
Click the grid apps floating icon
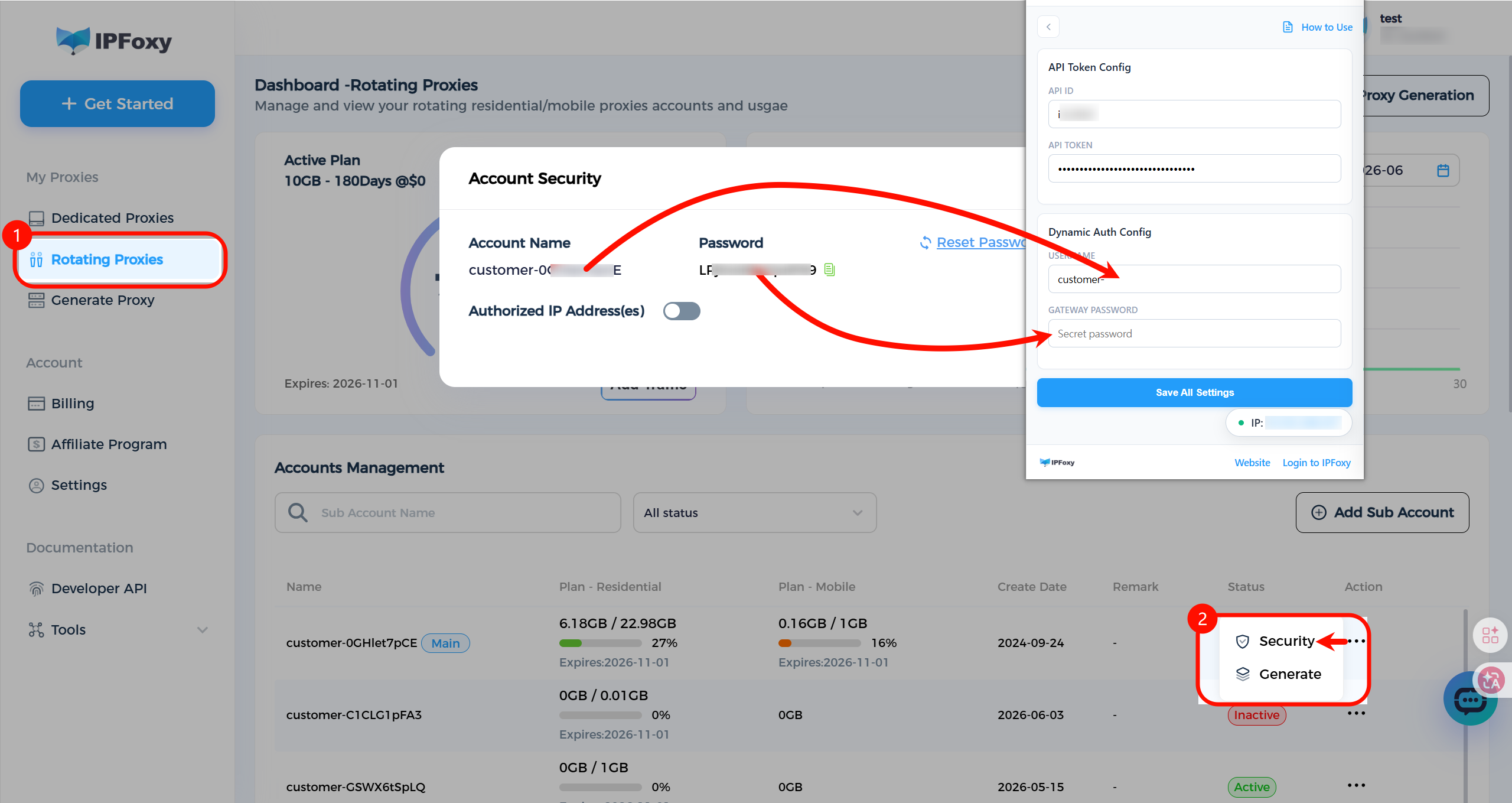1490,635
